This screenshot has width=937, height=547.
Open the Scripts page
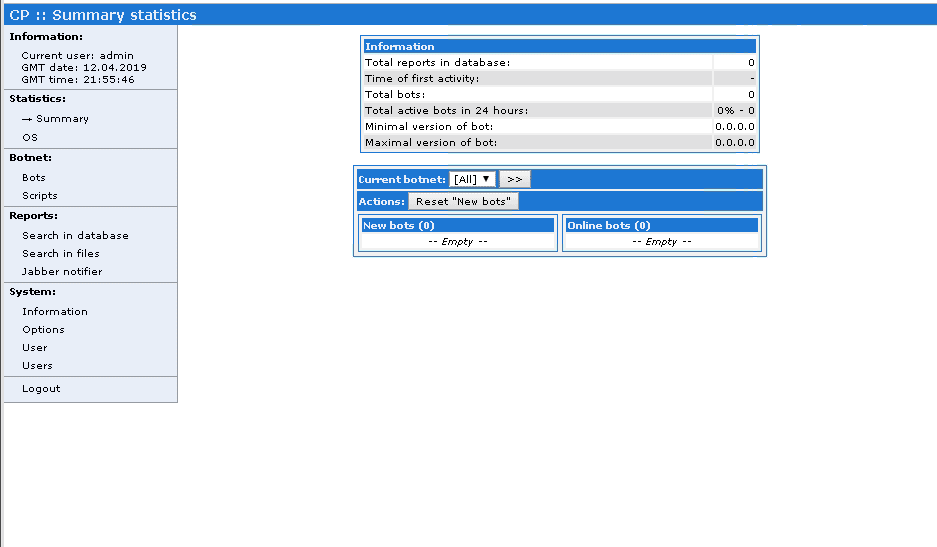tap(40, 196)
